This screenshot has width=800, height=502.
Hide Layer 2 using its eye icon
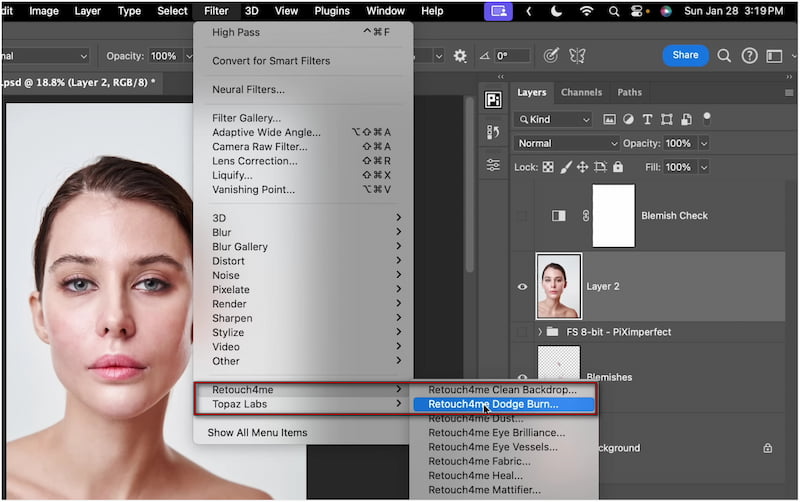(x=522, y=287)
